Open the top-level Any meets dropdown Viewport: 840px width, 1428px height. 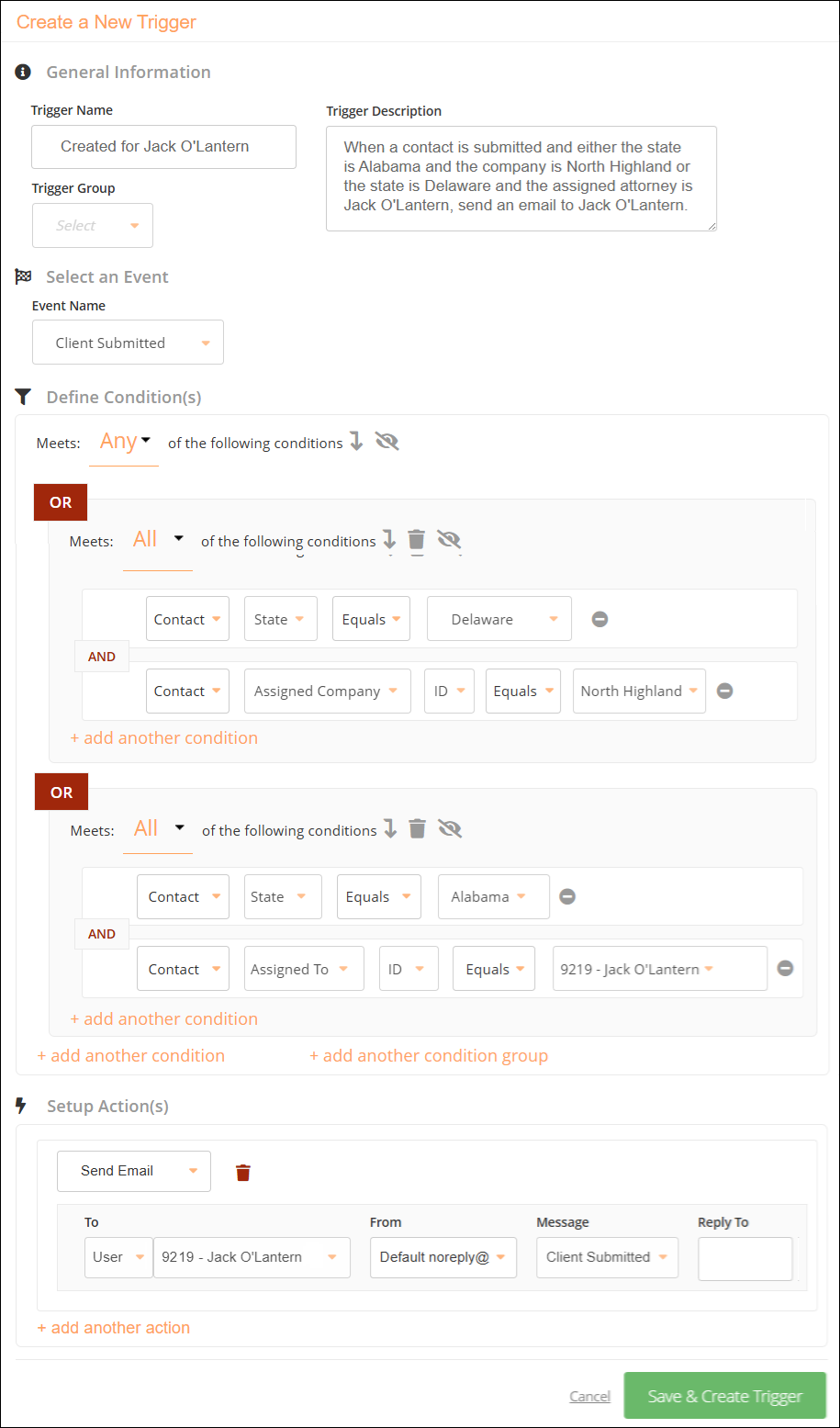point(124,442)
